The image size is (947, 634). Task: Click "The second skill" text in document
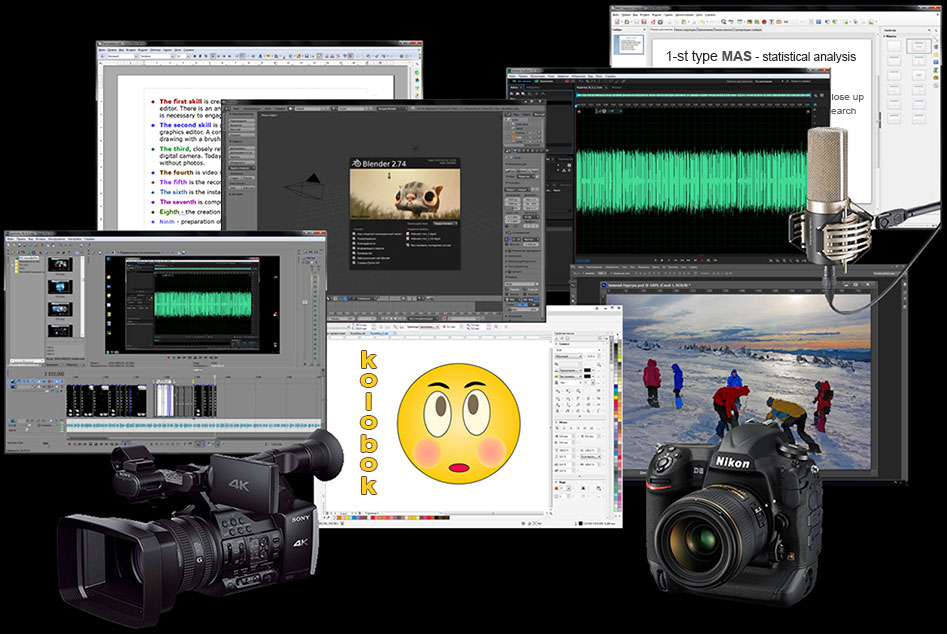coord(185,125)
